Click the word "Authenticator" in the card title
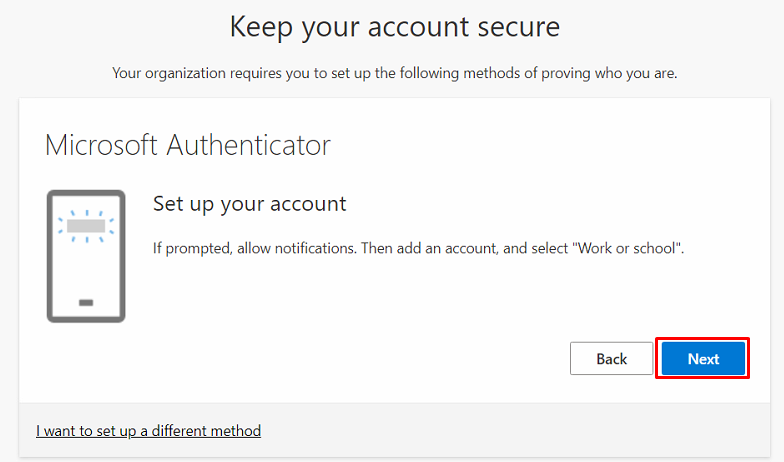This screenshot has width=784, height=462. pos(248,145)
